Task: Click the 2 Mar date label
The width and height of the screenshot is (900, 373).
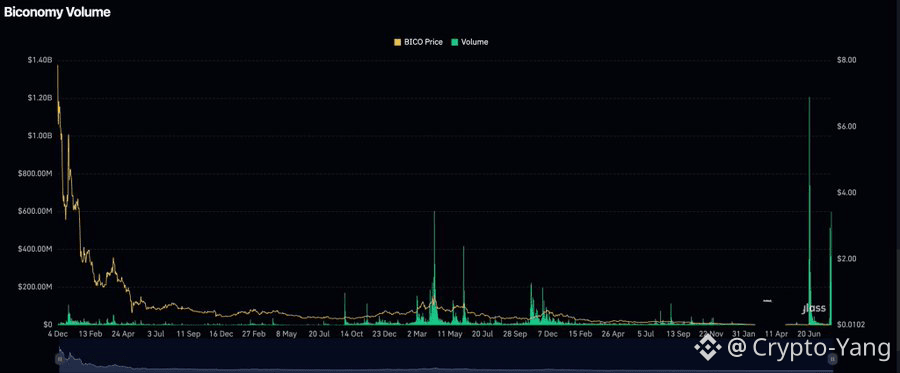Action: (417, 333)
